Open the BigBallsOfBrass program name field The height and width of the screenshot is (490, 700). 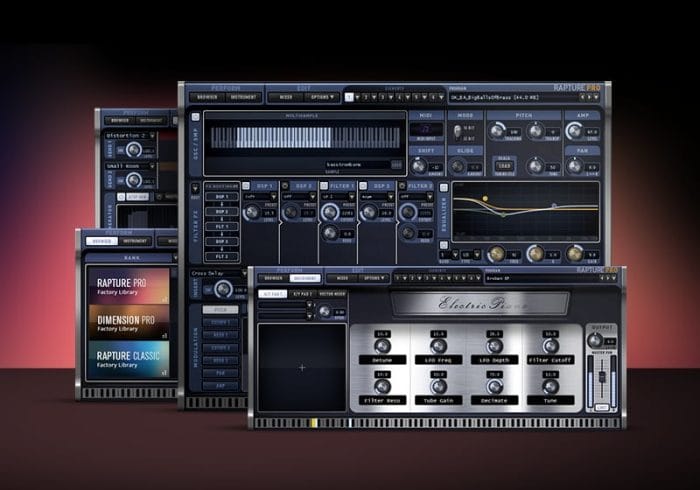513,97
